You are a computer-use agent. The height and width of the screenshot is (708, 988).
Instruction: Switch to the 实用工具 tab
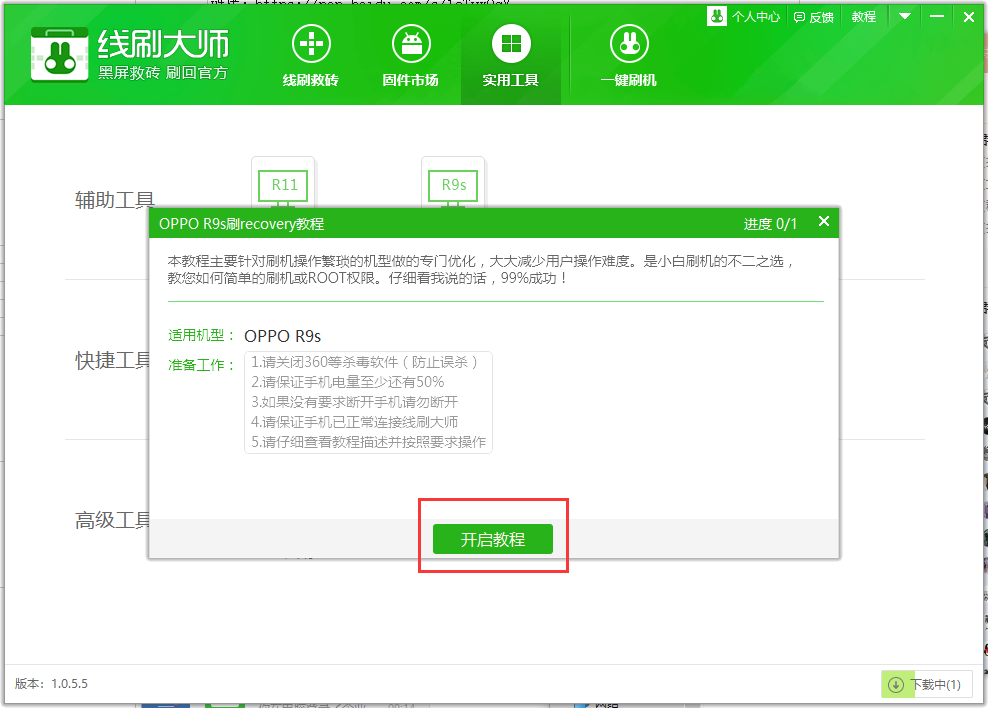[x=511, y=55]
